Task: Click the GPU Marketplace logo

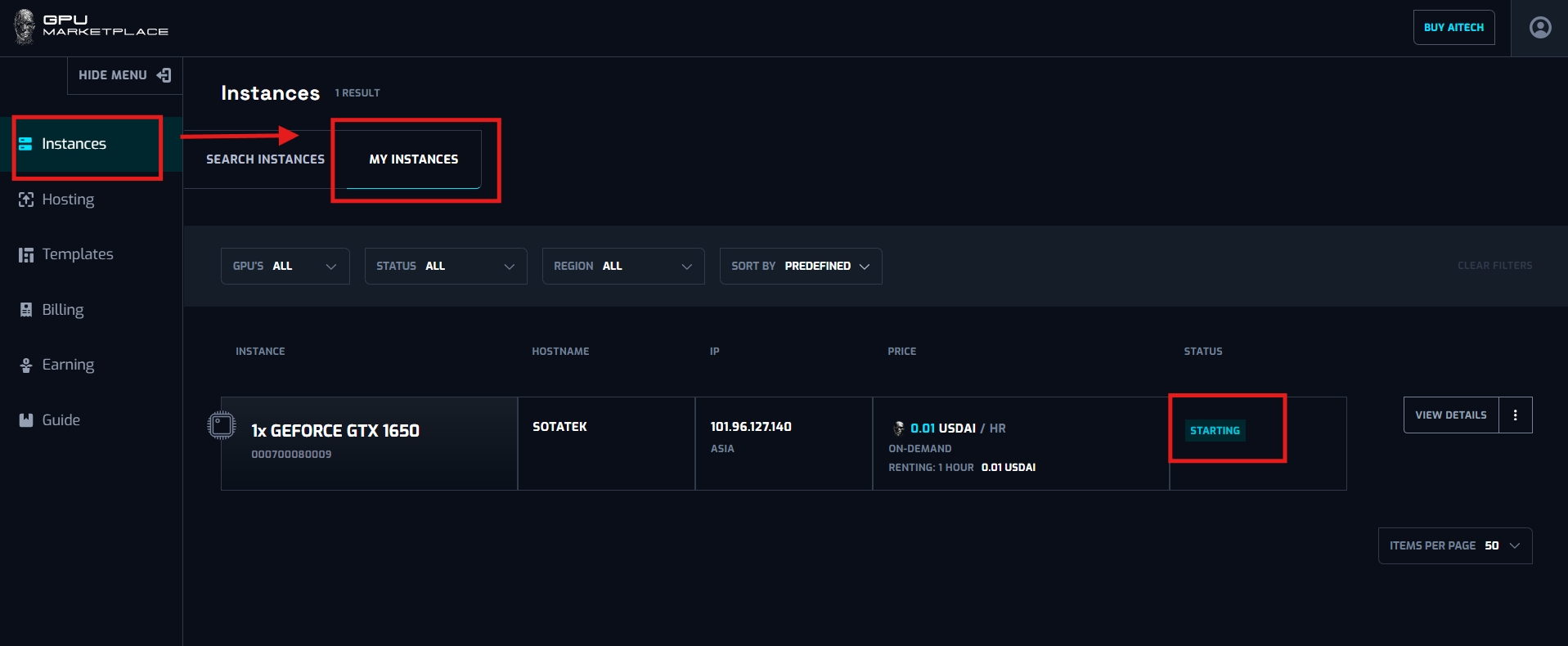Action: 90,26
